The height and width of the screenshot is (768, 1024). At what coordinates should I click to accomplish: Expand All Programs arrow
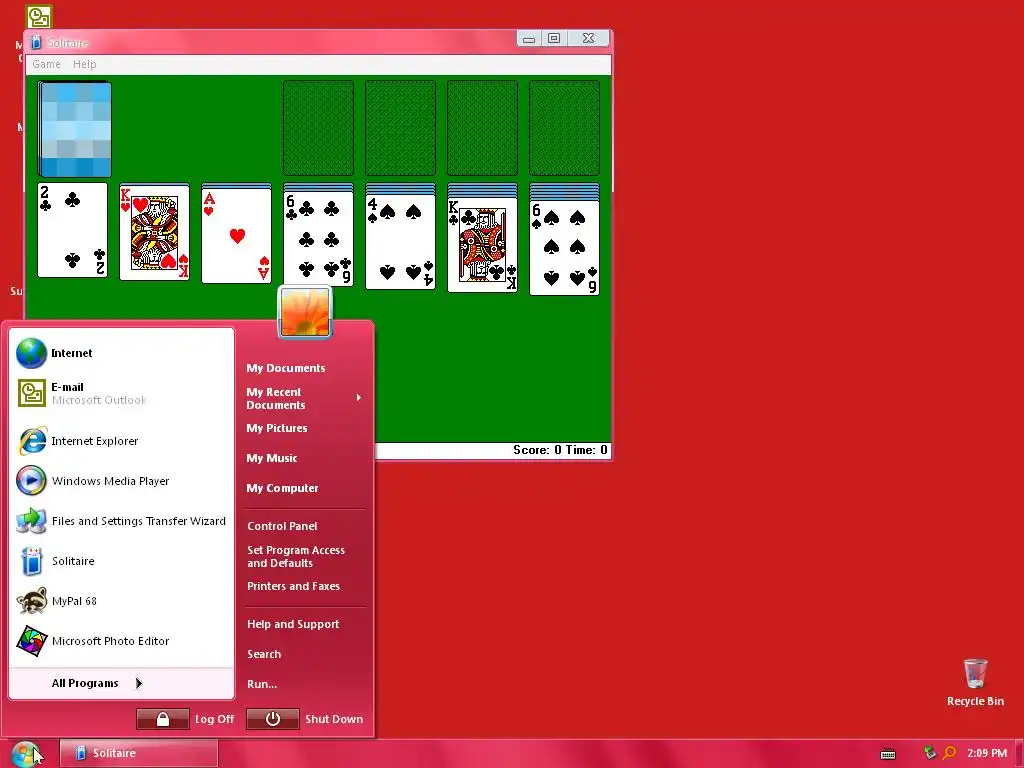pyautogui.click(x=139, y=683)
